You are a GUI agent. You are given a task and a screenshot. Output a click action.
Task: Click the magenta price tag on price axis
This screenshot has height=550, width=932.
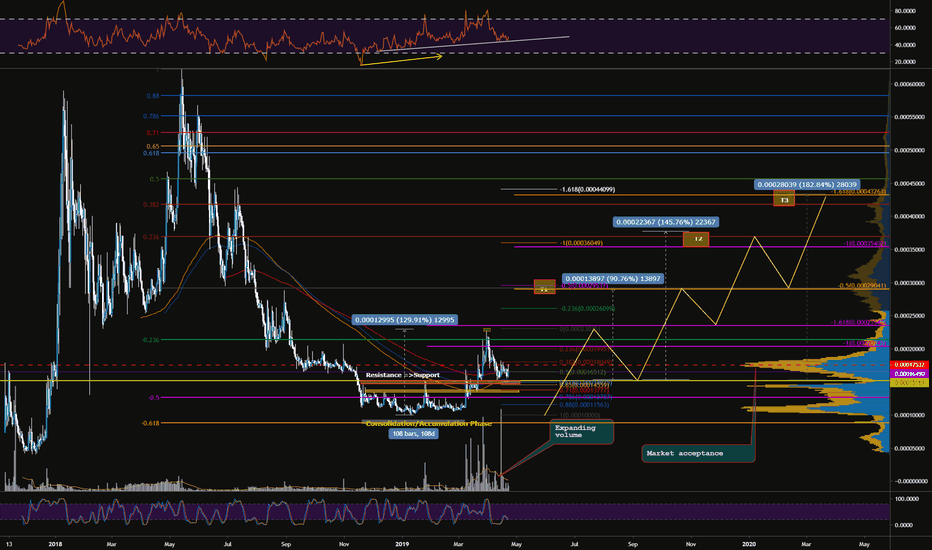909,373
